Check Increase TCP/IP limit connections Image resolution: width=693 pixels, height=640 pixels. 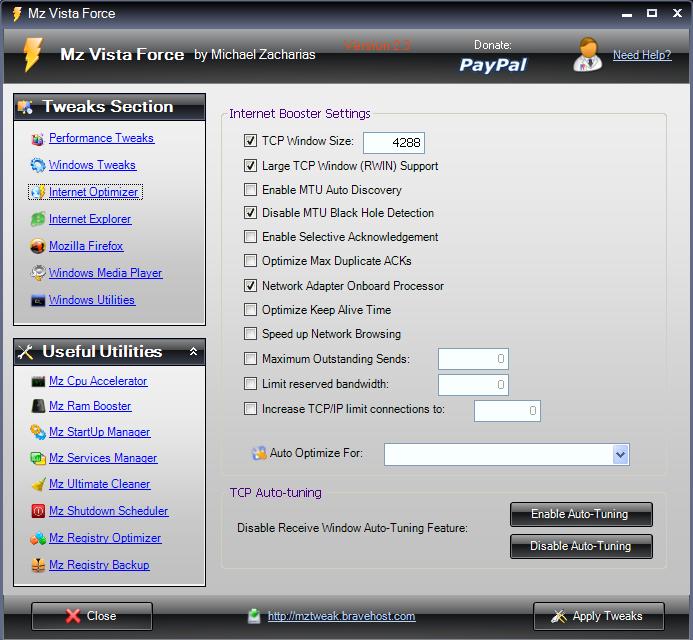tap(251, 409)
